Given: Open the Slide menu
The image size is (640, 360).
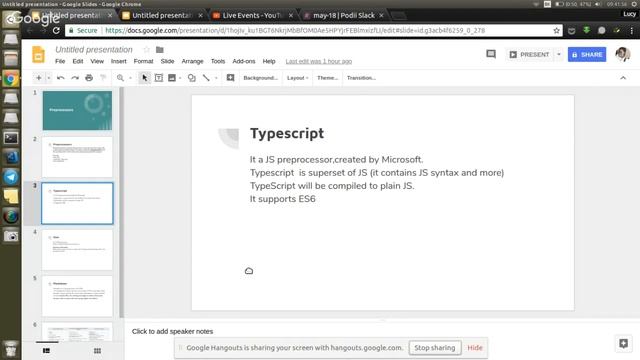Looking at the screenshot, I should (x=167, y=61).
